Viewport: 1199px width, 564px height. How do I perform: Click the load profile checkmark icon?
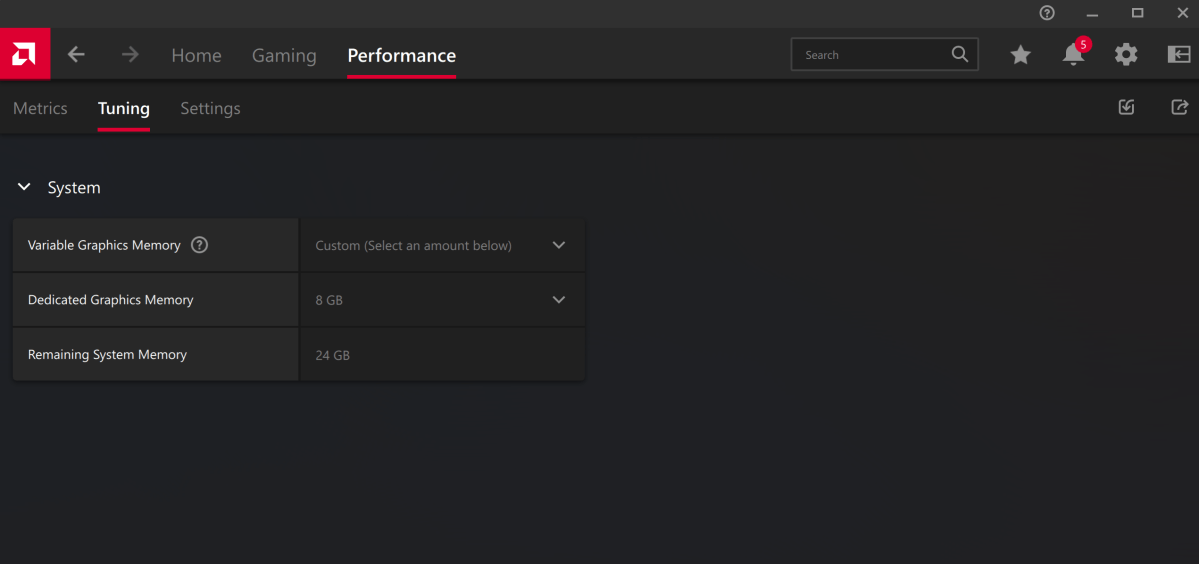tap(1126, 107)
